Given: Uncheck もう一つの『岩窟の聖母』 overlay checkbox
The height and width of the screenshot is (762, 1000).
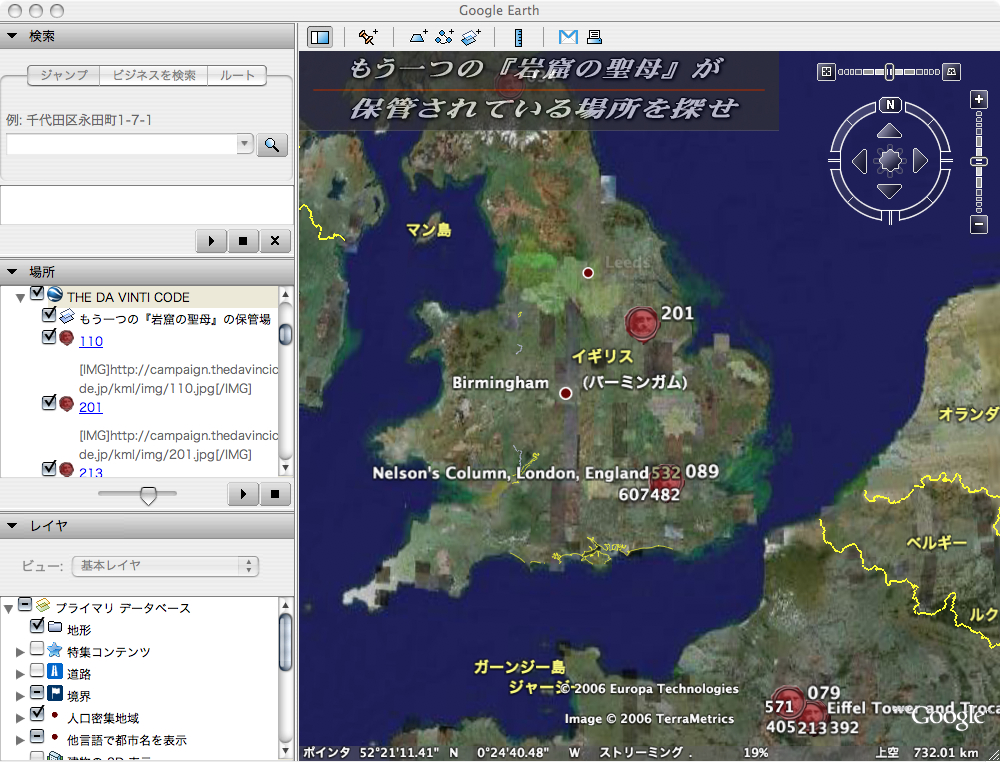Looking at the screenshot, I should pyautogui.click(x=49, y=314).
